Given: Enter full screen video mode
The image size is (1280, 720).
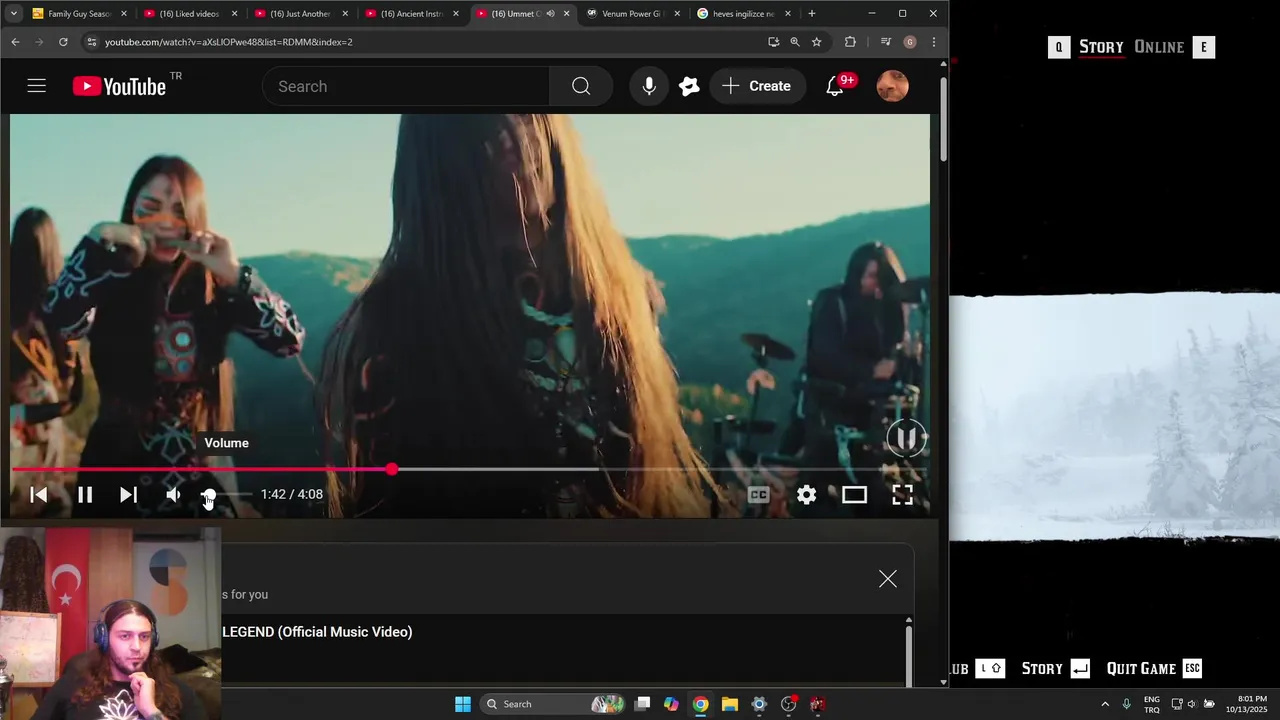Looking at the screenshot, I should click(x=902, y=494).
